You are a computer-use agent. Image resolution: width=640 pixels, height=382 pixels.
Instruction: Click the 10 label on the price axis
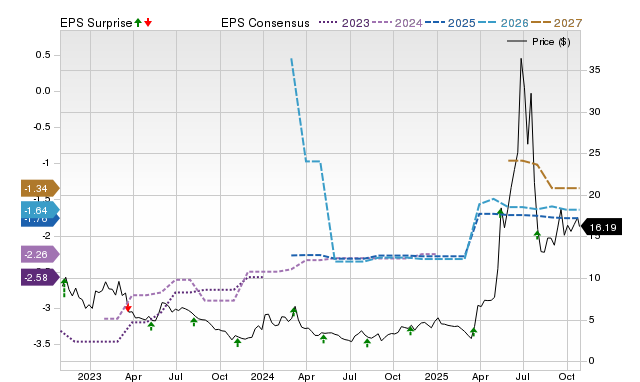click(594, 278)
